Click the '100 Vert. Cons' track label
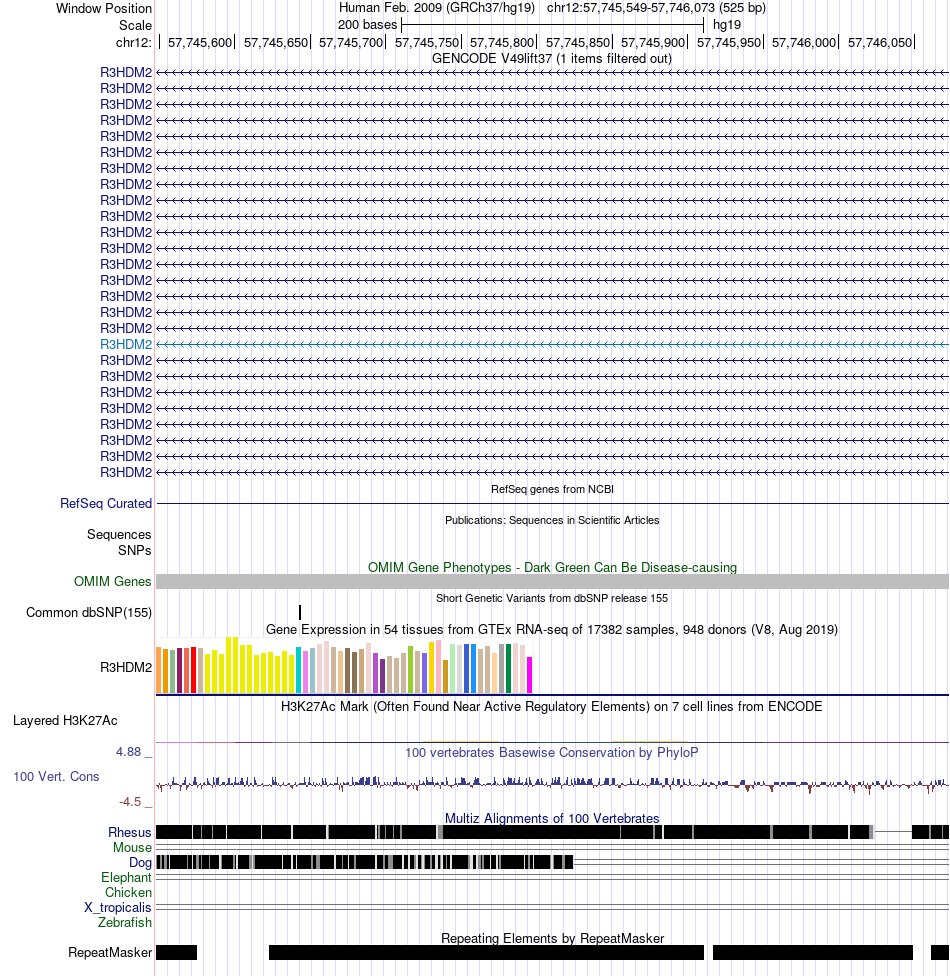Viewport: 950px width, 976px height. pos(56,777)
